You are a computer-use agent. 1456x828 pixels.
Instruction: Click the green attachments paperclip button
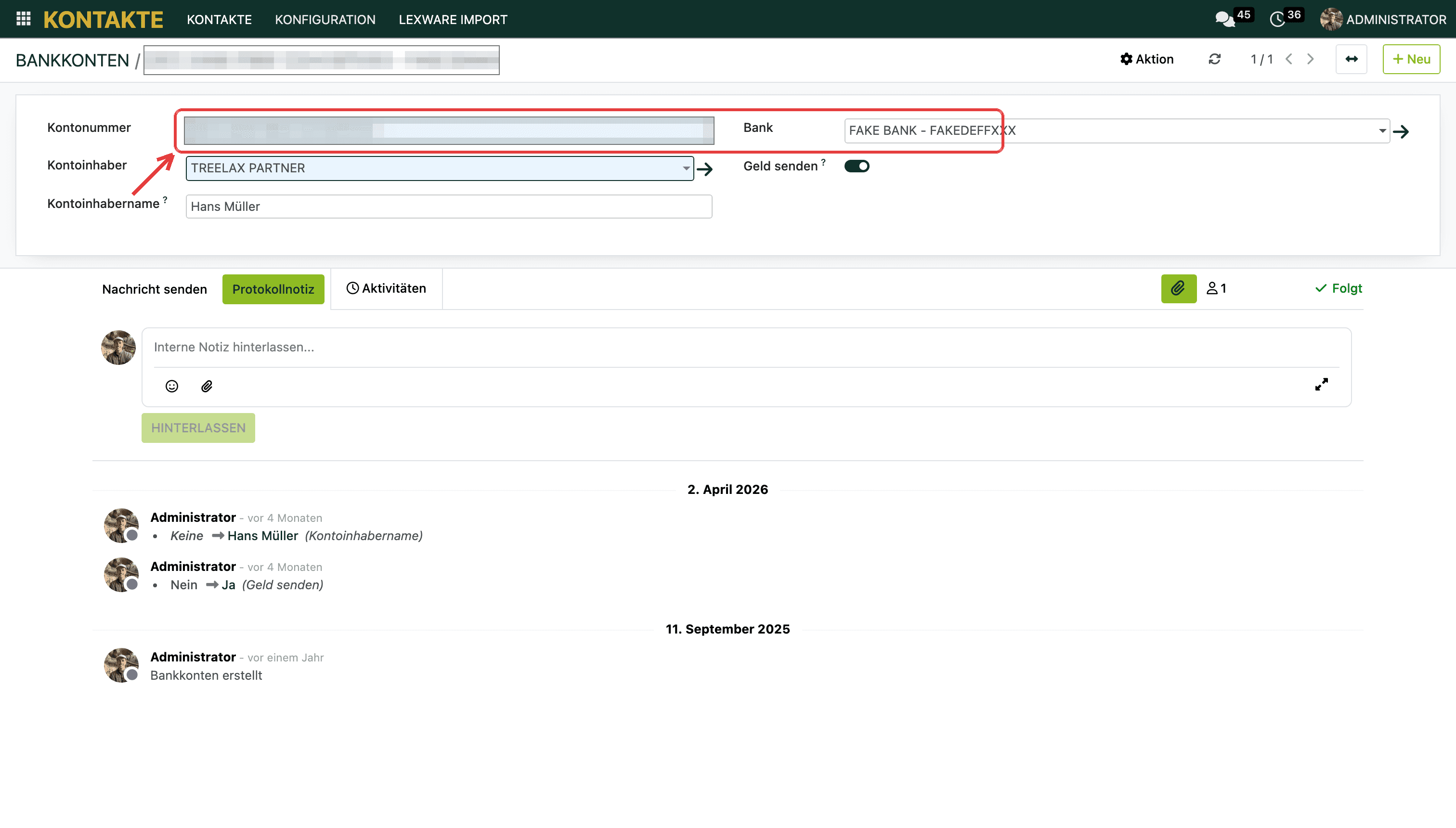(1179, 288)
